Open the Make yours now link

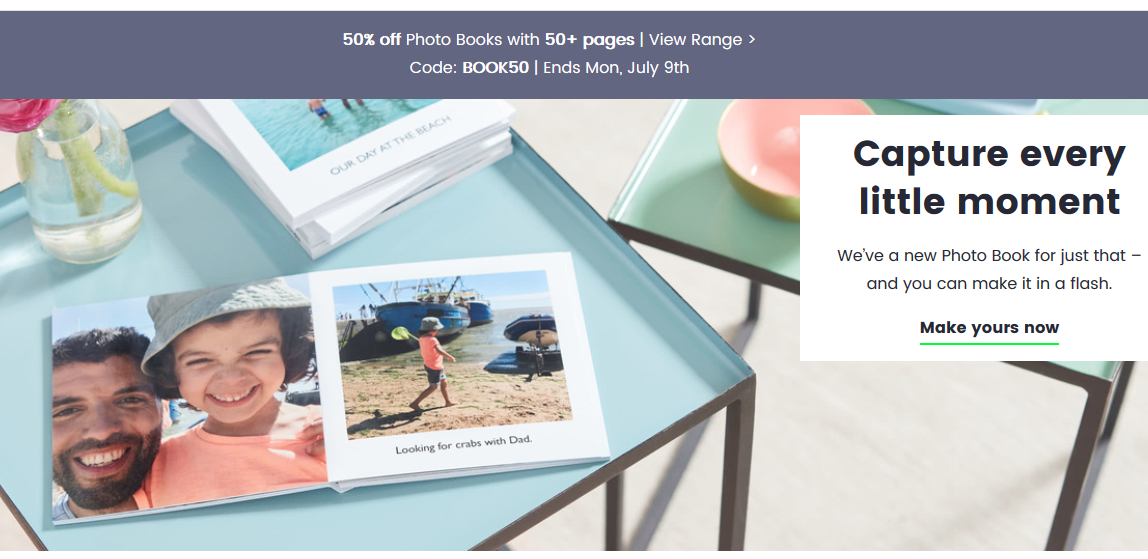989,327
